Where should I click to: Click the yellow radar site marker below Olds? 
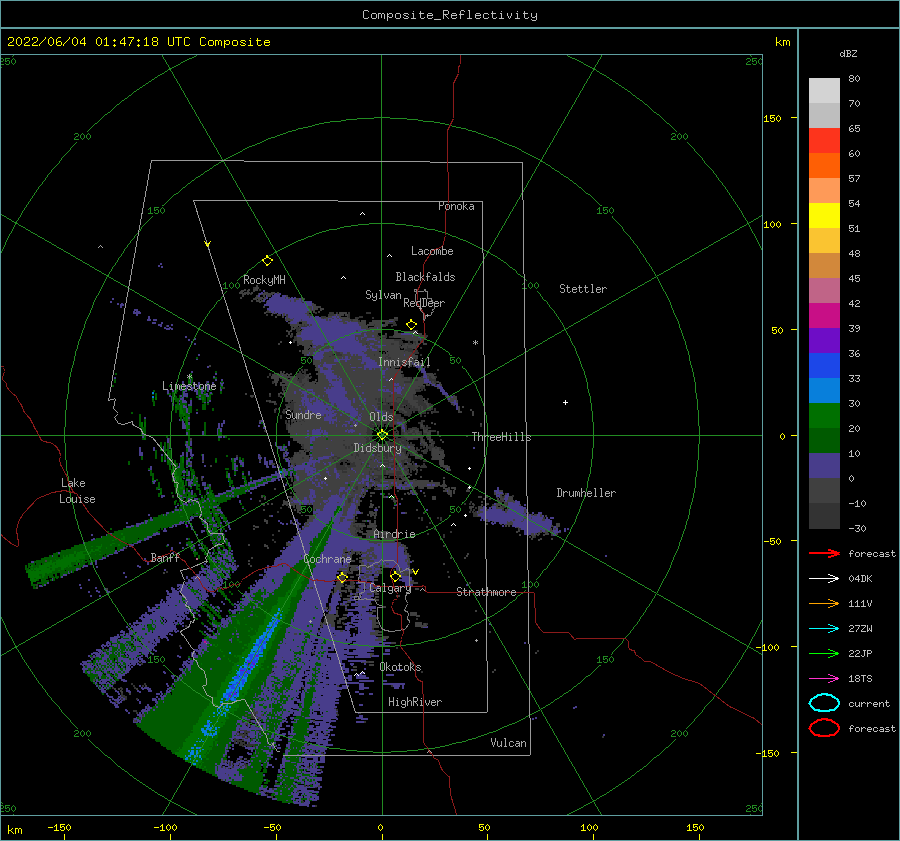(x=382, y=435)
